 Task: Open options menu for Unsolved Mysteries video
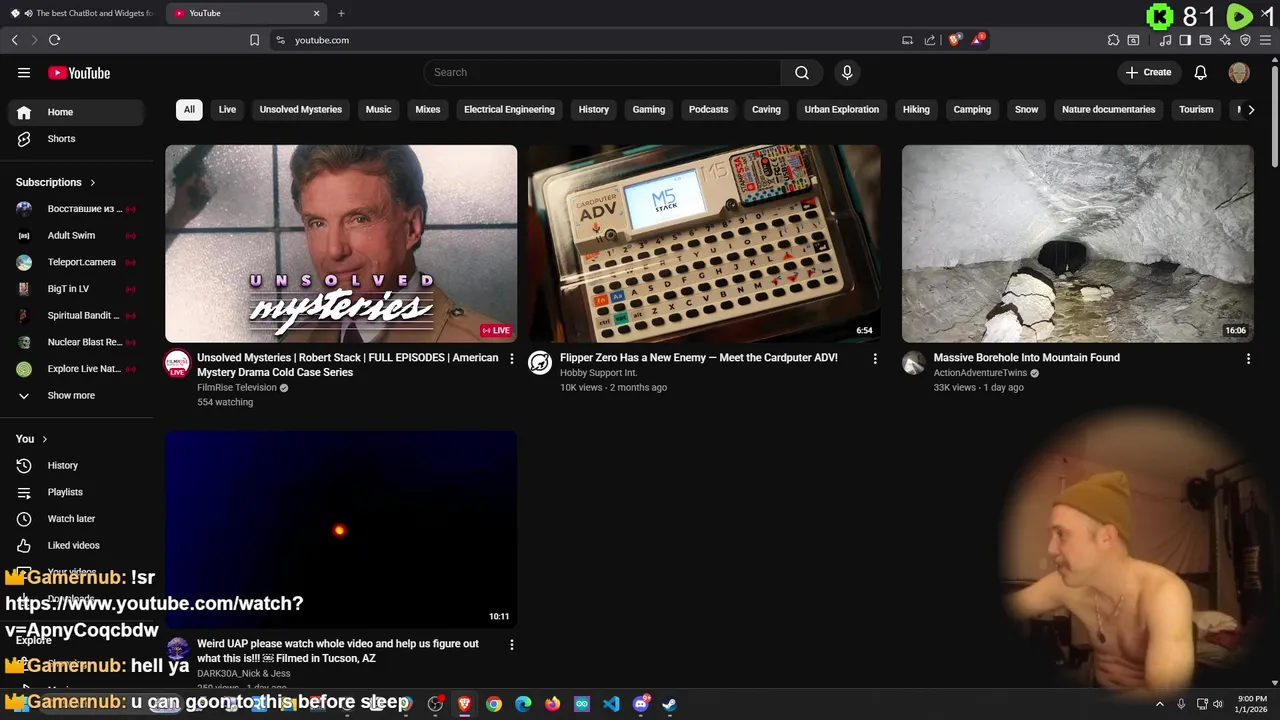[x=512, y=358]
